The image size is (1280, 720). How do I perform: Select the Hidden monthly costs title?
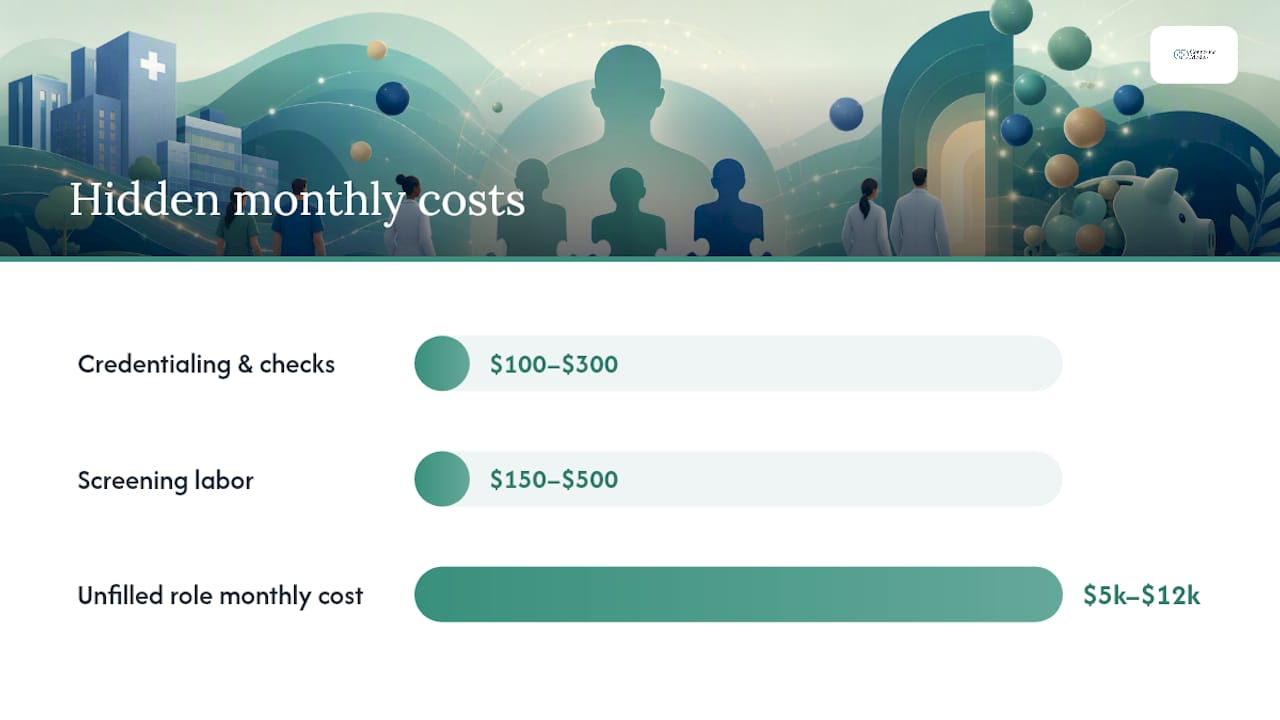pyautogui.click(x=297, y=200)
